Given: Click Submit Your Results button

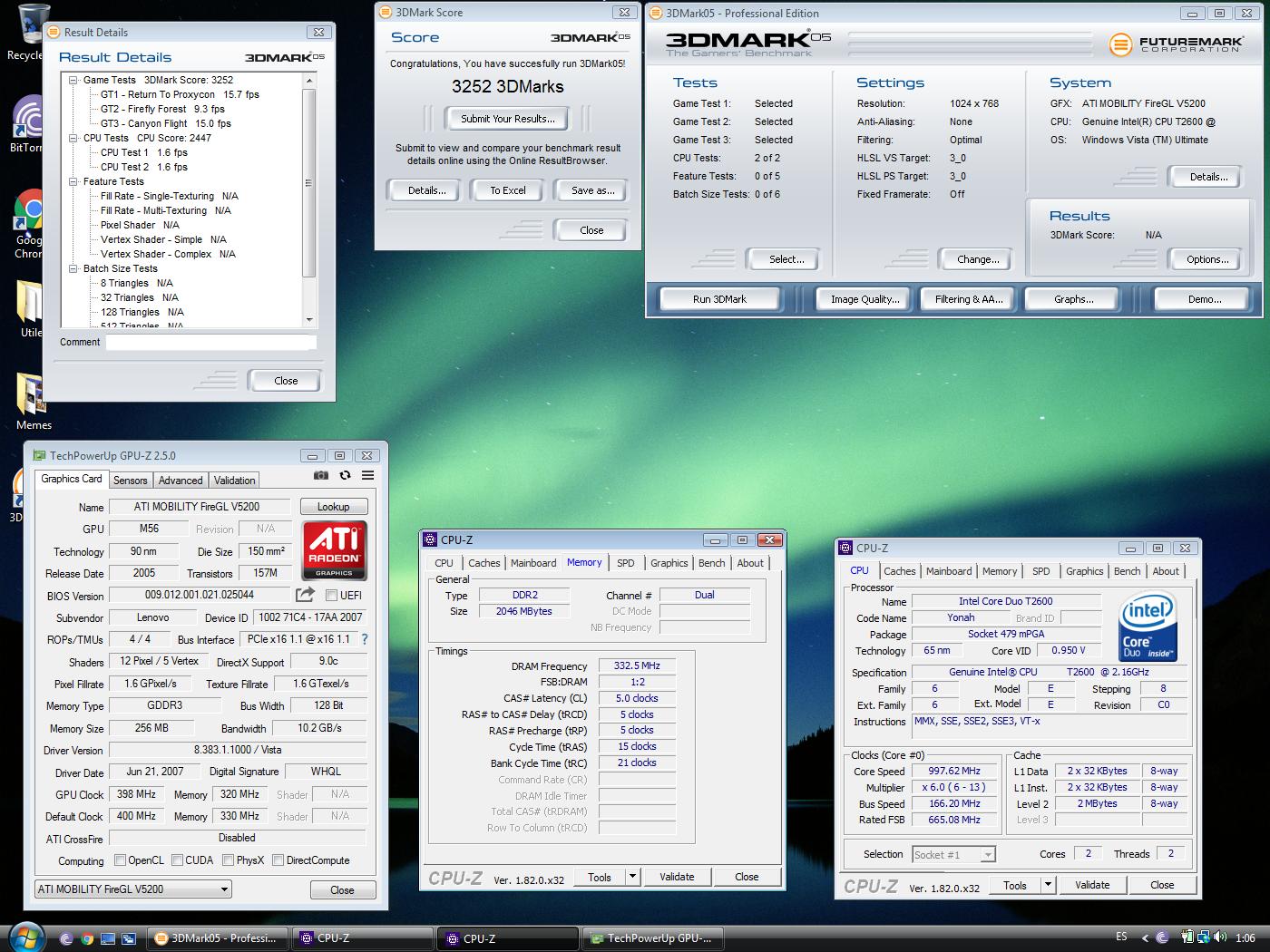Looking at the screenshot, I should pyautogui.click(x=508, y=119).
